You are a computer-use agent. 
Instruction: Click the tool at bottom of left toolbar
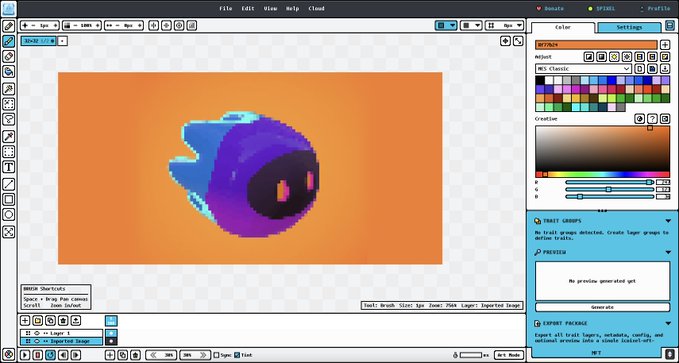[9, 232]
